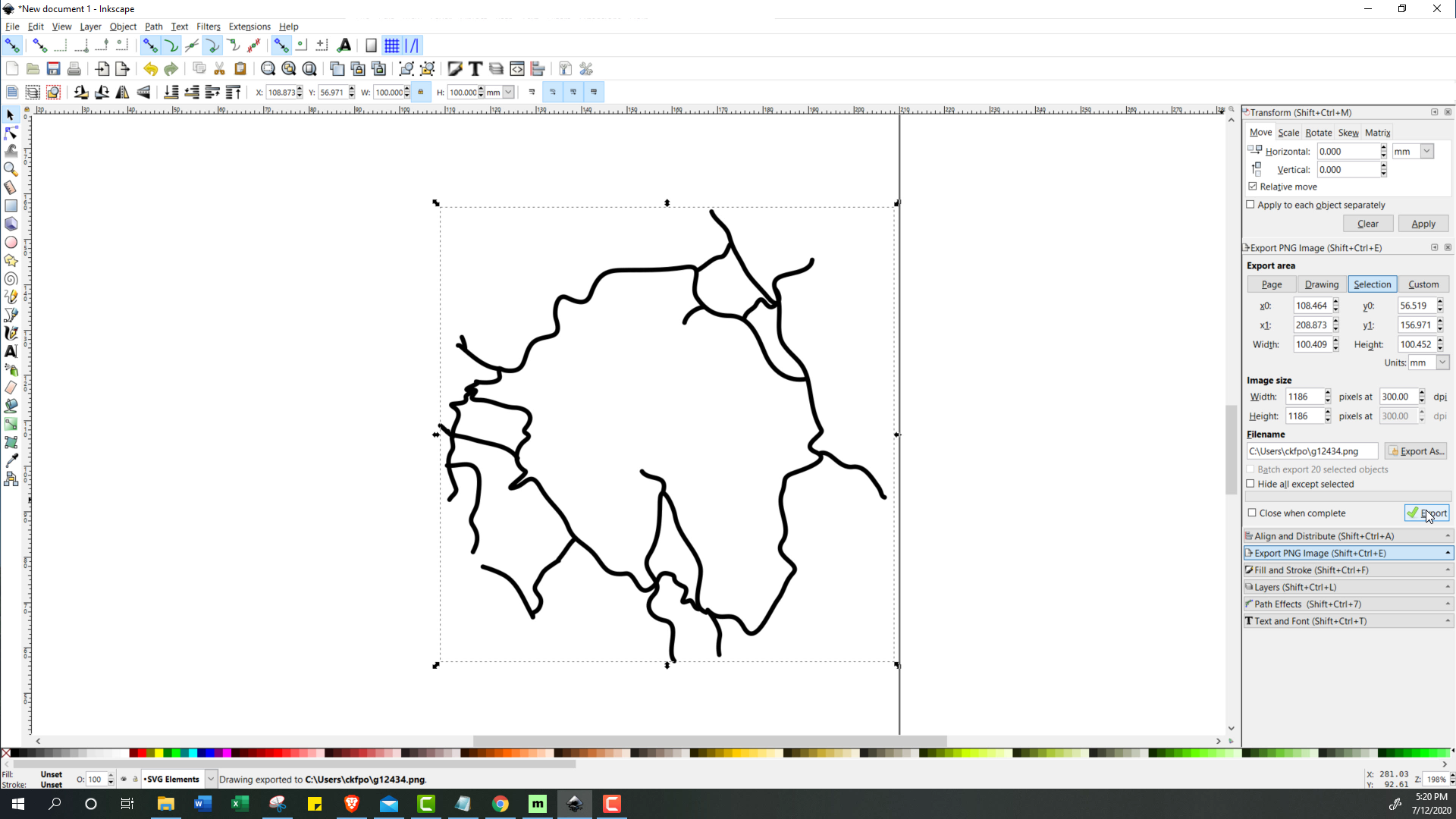This screenshot has width=1456, height=819.
Task: Toggle layer visibility eye in status bar
Action: click(x=124, y=779)
